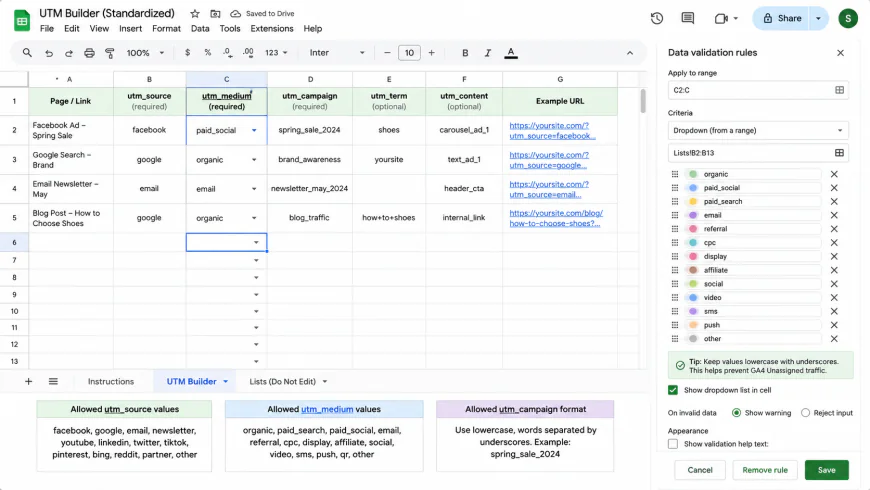Star the UTM Builder document
This screenshot has height=490, width=870.
[195, 14]
